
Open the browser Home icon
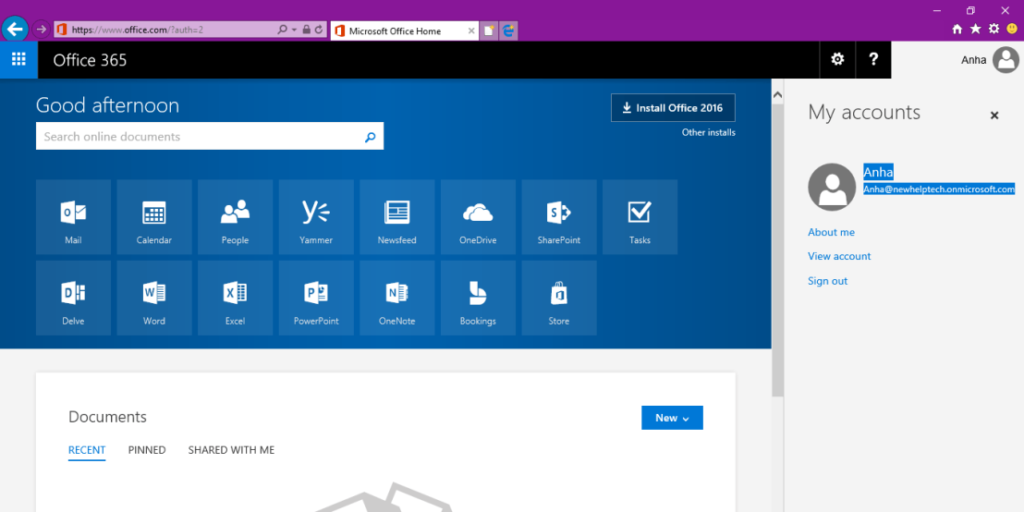pyautogui.click(x=957, y=29)
